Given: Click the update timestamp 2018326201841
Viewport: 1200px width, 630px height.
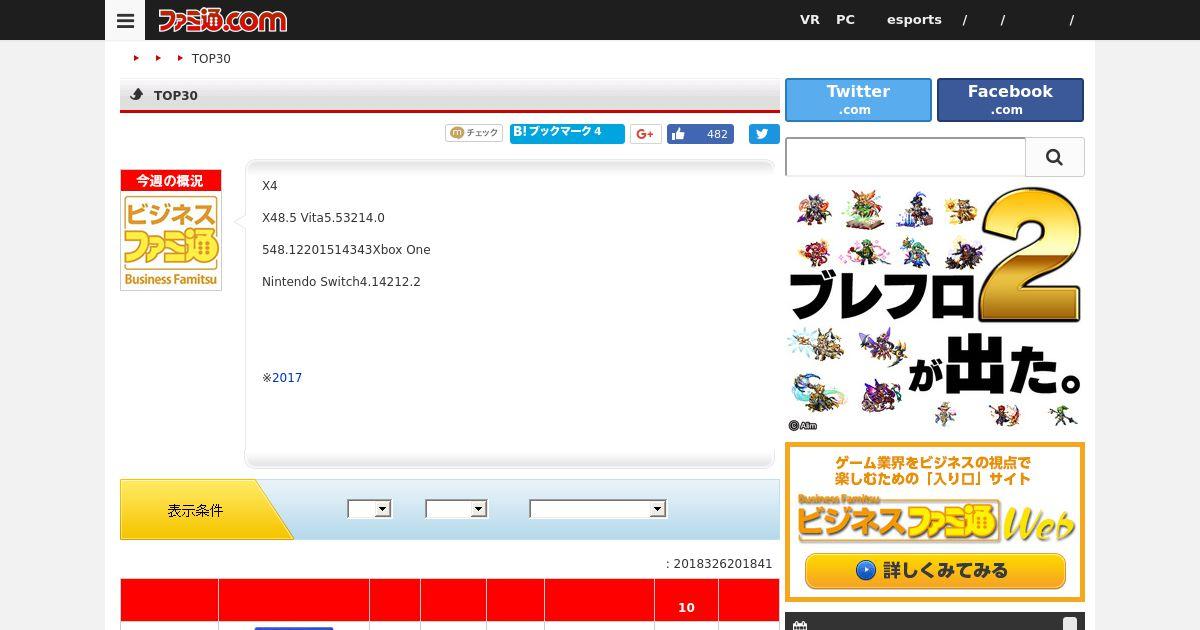Looking at the screenshot, I should point(723,564).
